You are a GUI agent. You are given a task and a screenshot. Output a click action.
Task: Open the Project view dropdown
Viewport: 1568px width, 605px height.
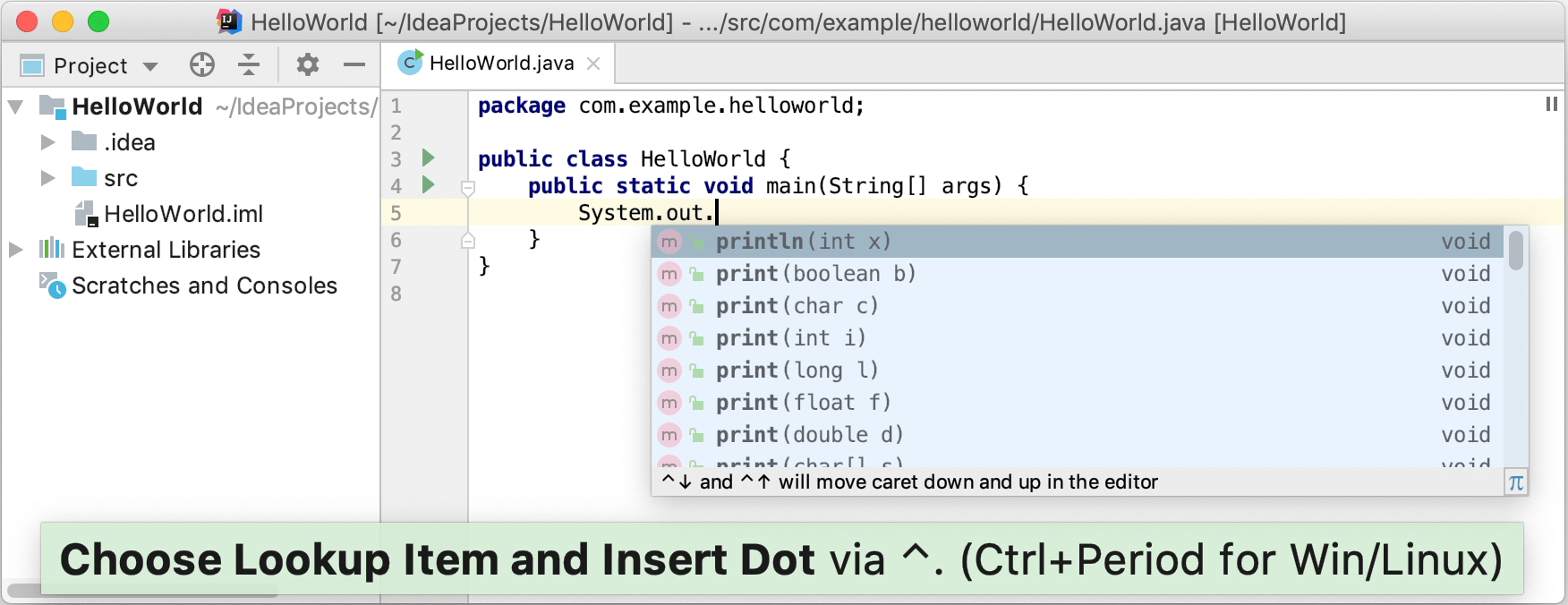click(150, 66)
